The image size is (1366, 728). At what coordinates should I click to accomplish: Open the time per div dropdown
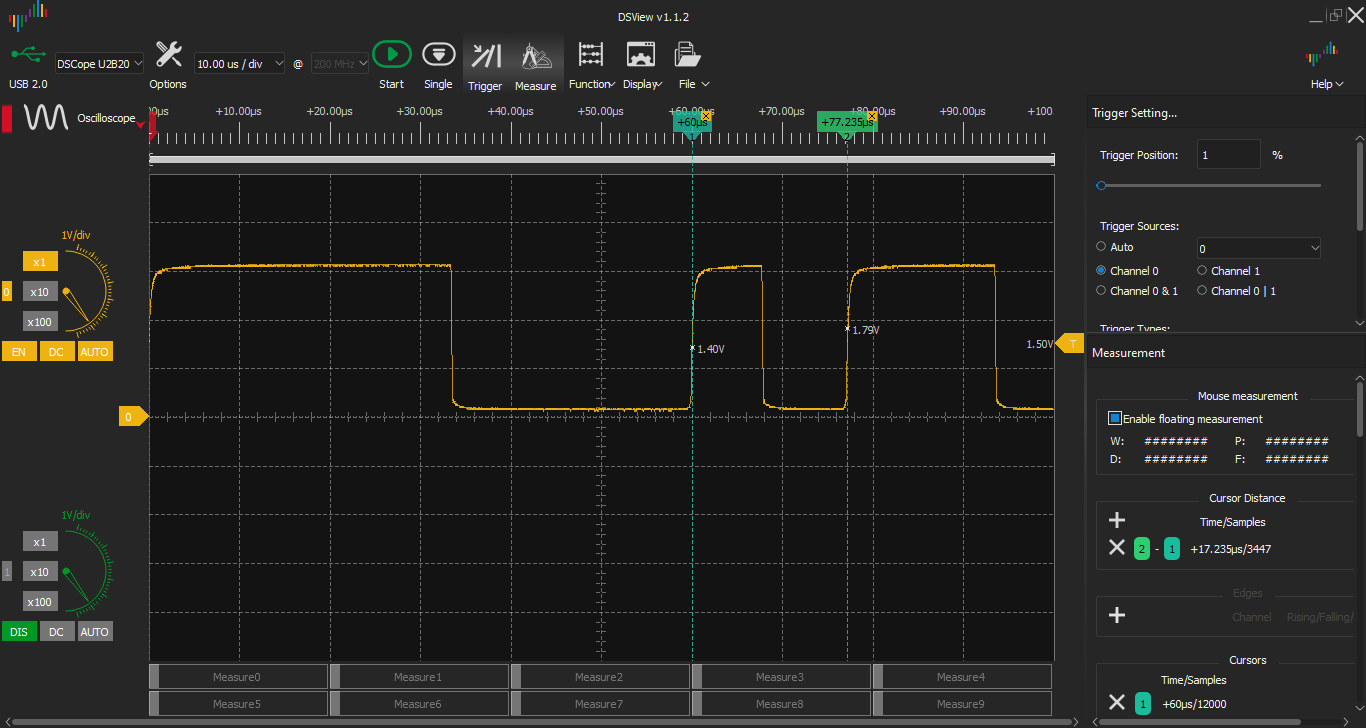pyautogui.click(x=239, y=63)
